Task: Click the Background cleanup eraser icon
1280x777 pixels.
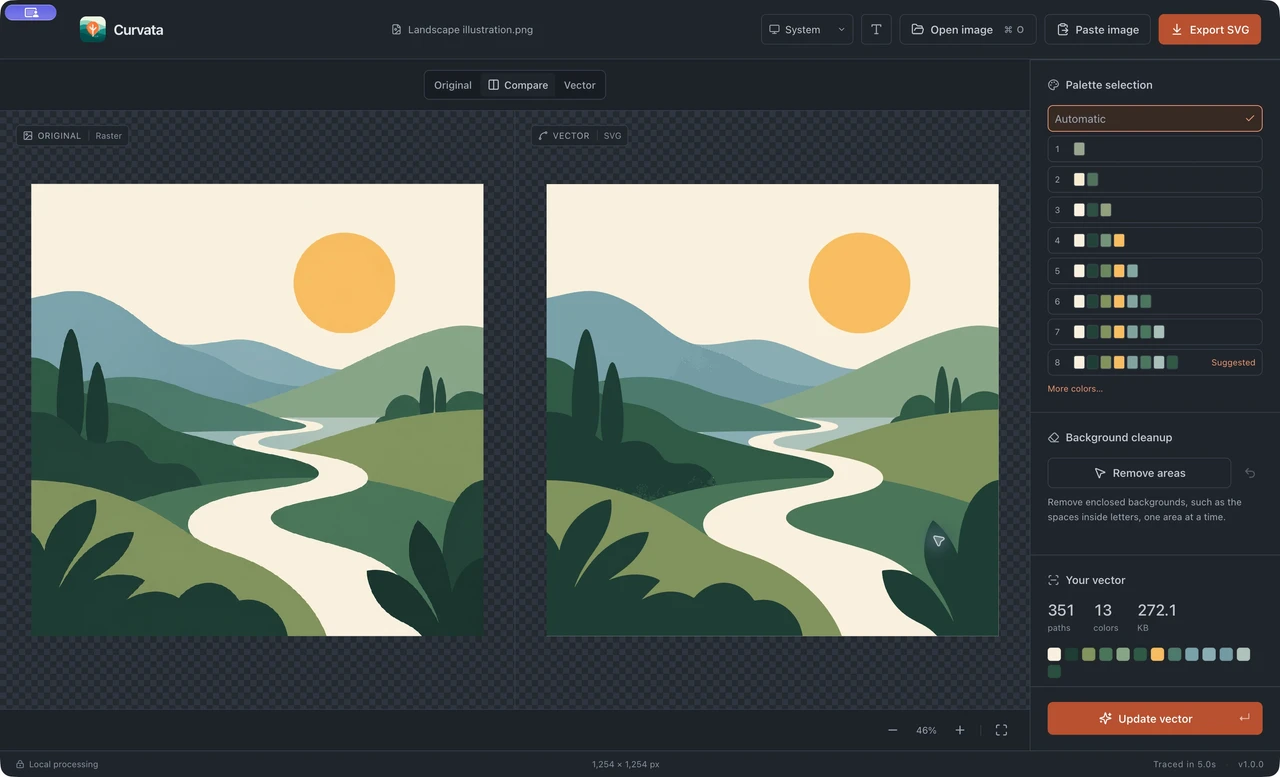Action: click(x=1053, y=437)
